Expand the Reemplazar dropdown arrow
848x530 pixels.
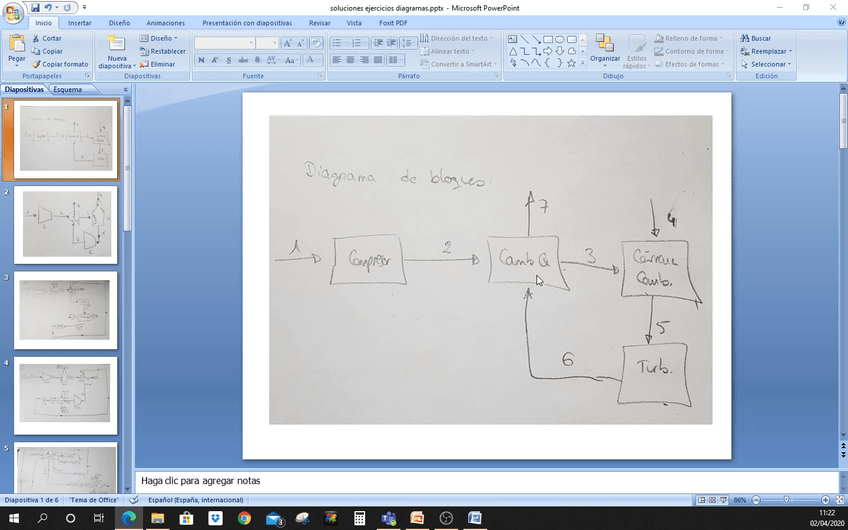[x=790, y=51]
